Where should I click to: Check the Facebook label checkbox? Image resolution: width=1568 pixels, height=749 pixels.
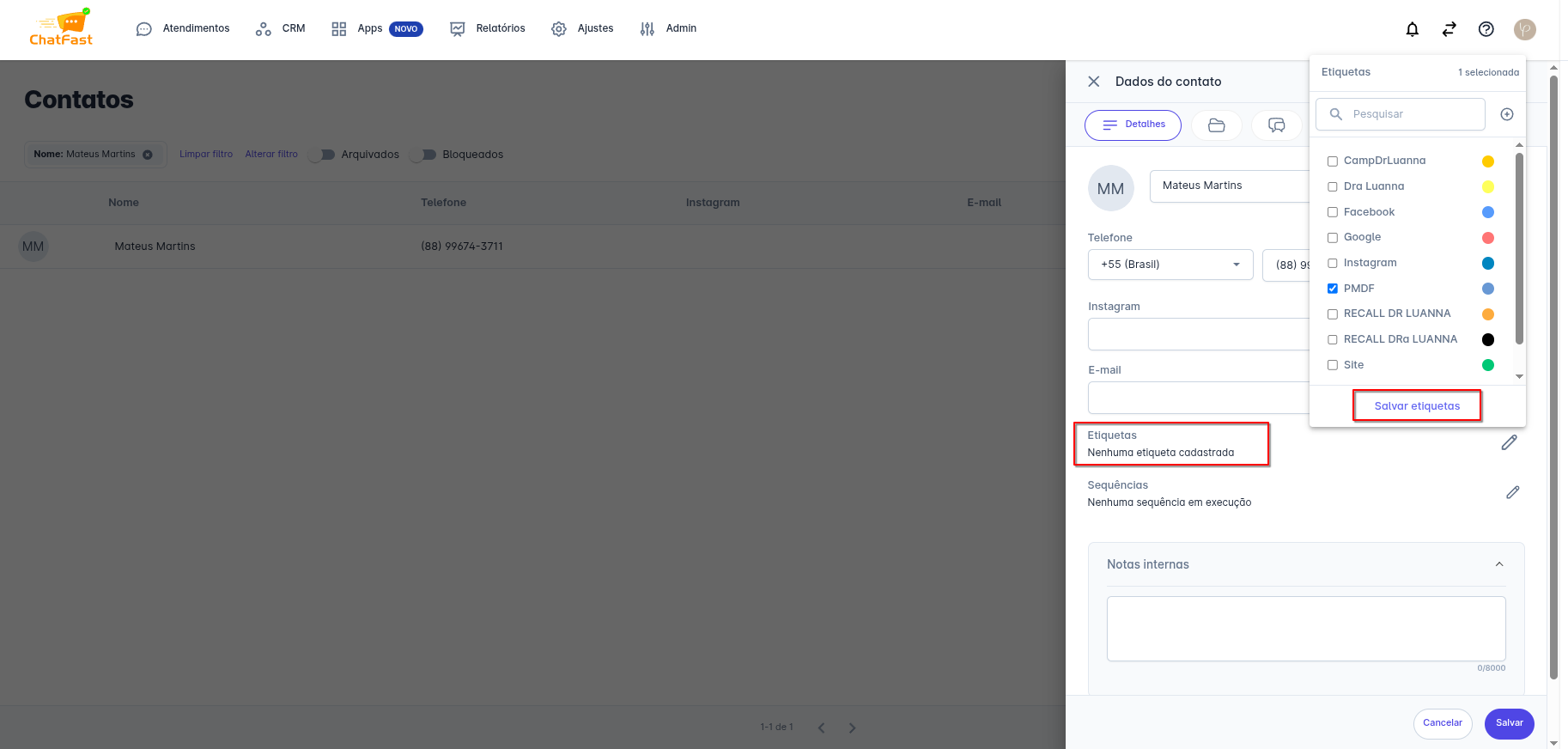click(1333, 212)
